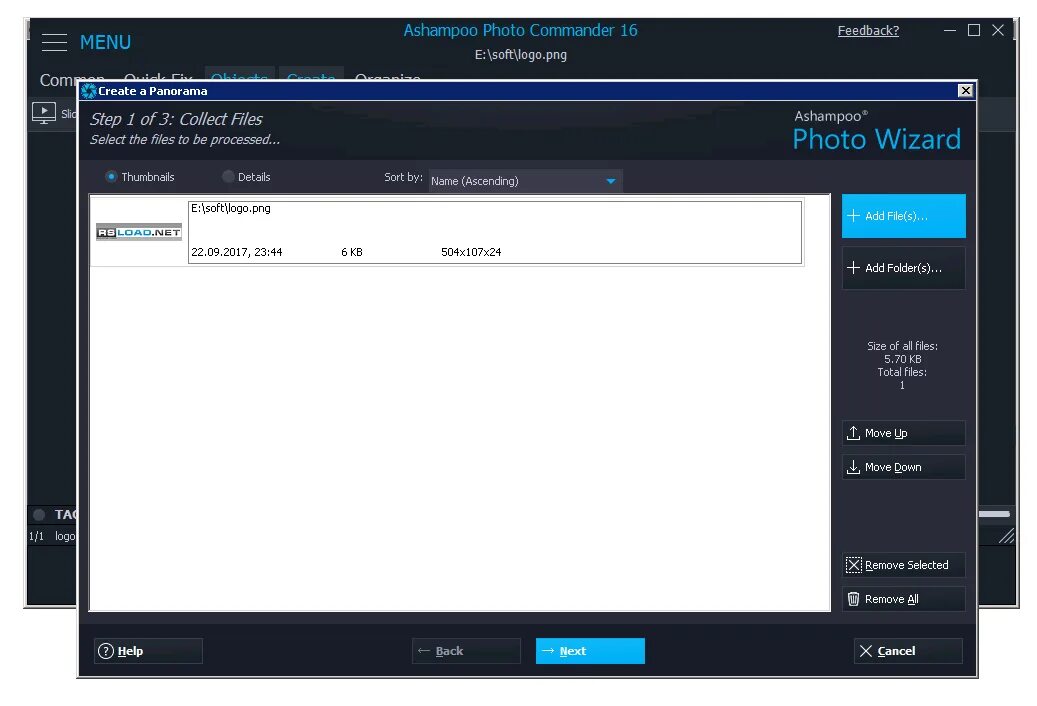Click the Back button

466,651
